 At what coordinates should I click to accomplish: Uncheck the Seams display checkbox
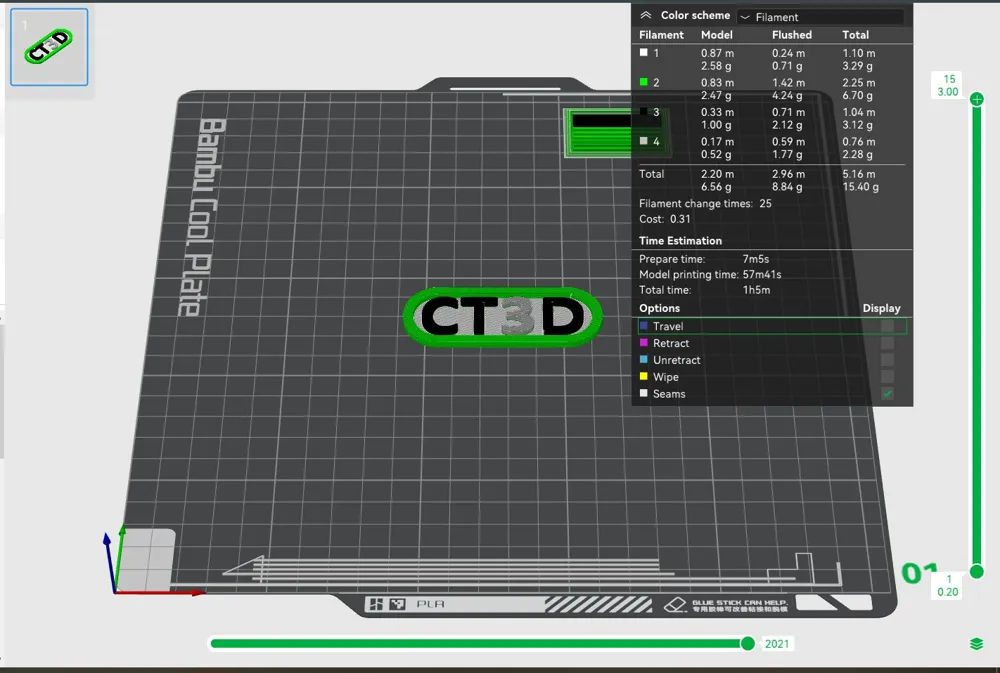tap(887, 393)
